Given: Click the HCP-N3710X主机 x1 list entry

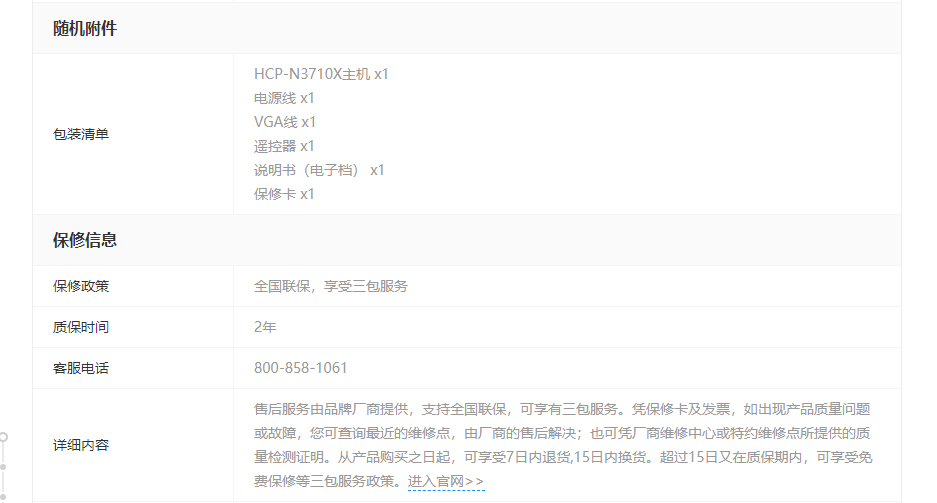Looking at the screenshot, I should coord(321,74).
